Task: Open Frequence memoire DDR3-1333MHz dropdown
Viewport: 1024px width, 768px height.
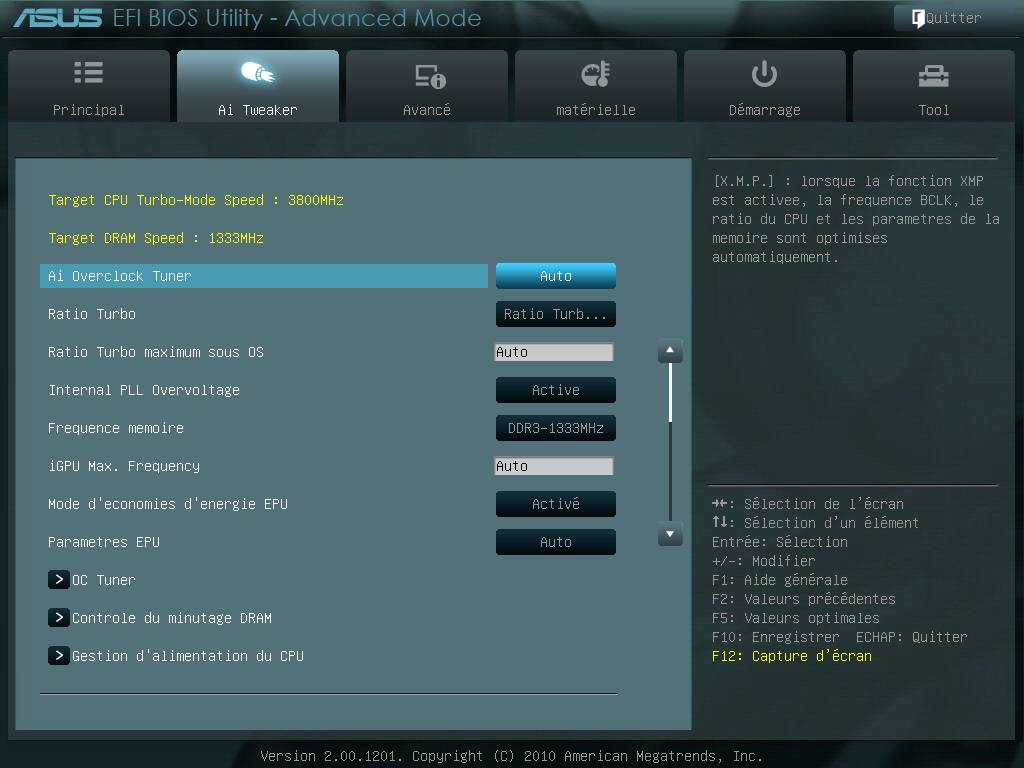Action: [x=555, y=428]
